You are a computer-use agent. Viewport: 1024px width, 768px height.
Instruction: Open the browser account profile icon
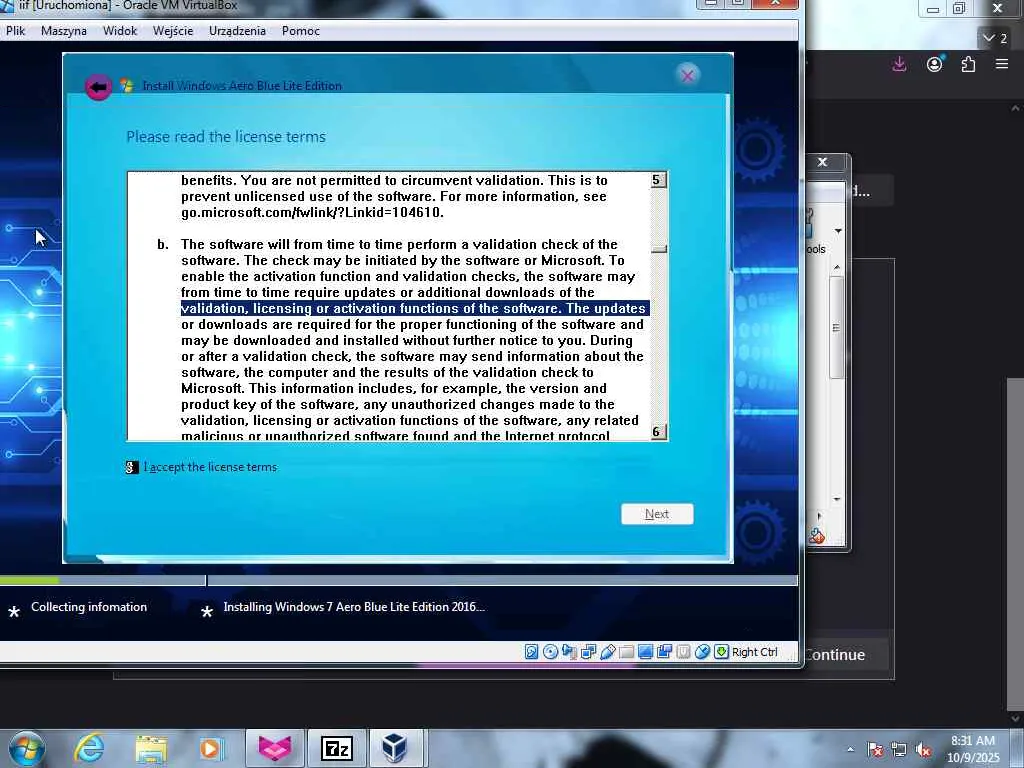tap(935, 64)
